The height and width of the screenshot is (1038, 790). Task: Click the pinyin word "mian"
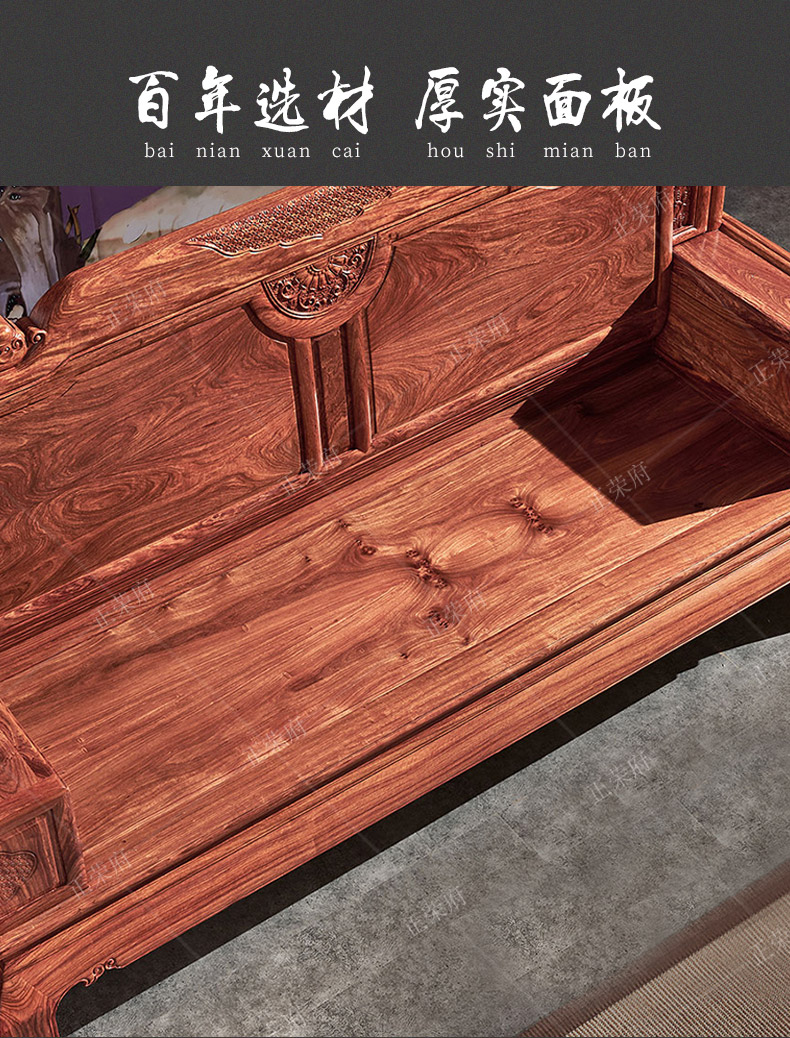(x=568, y=152)
